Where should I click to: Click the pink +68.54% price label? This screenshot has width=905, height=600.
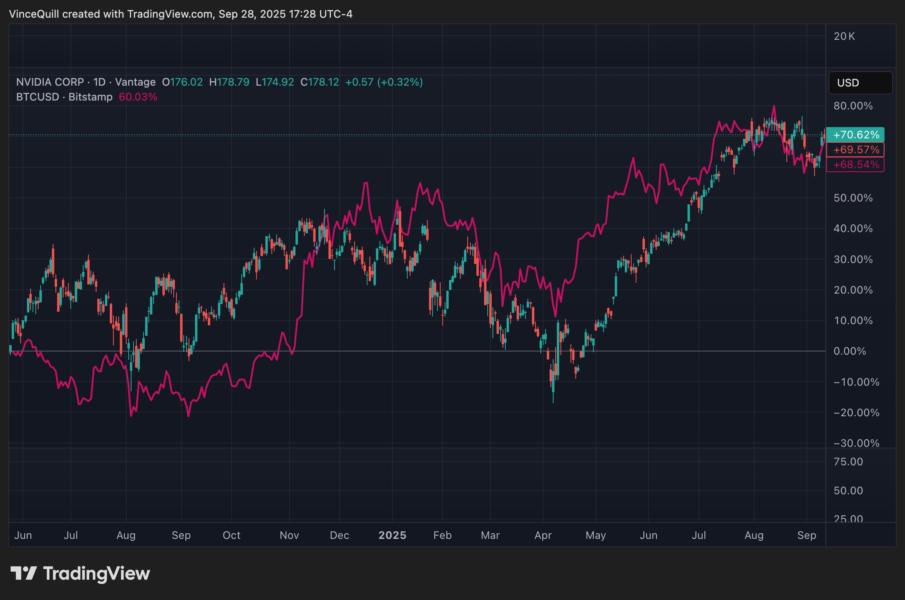coord(855,164)
